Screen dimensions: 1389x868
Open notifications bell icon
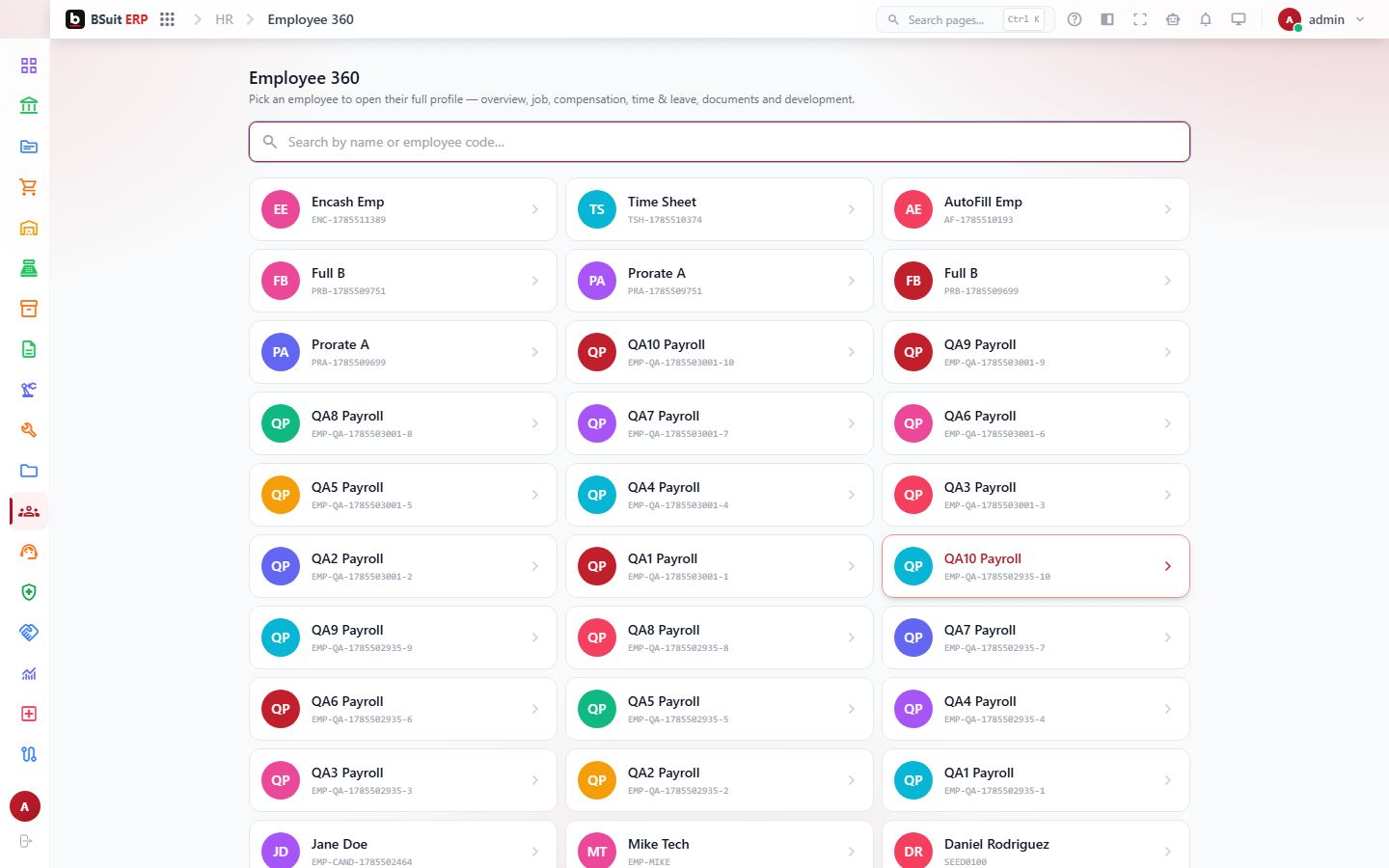click(x=1206, y=19)
